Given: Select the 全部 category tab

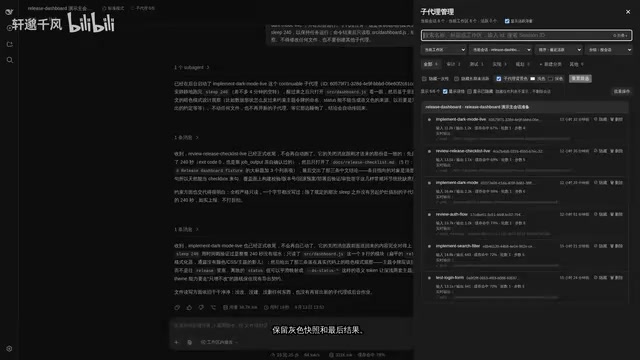Looking at the screenshot, I should click(x=430, y=64).
